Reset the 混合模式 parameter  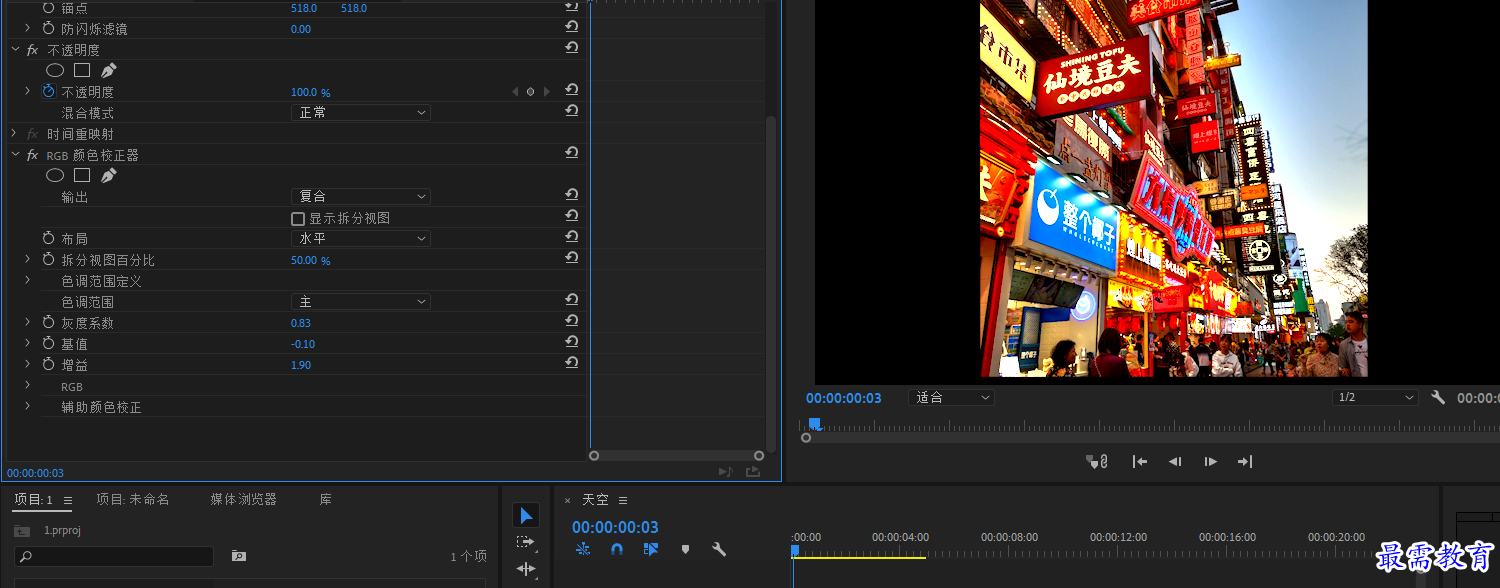[x=572, y=111]
